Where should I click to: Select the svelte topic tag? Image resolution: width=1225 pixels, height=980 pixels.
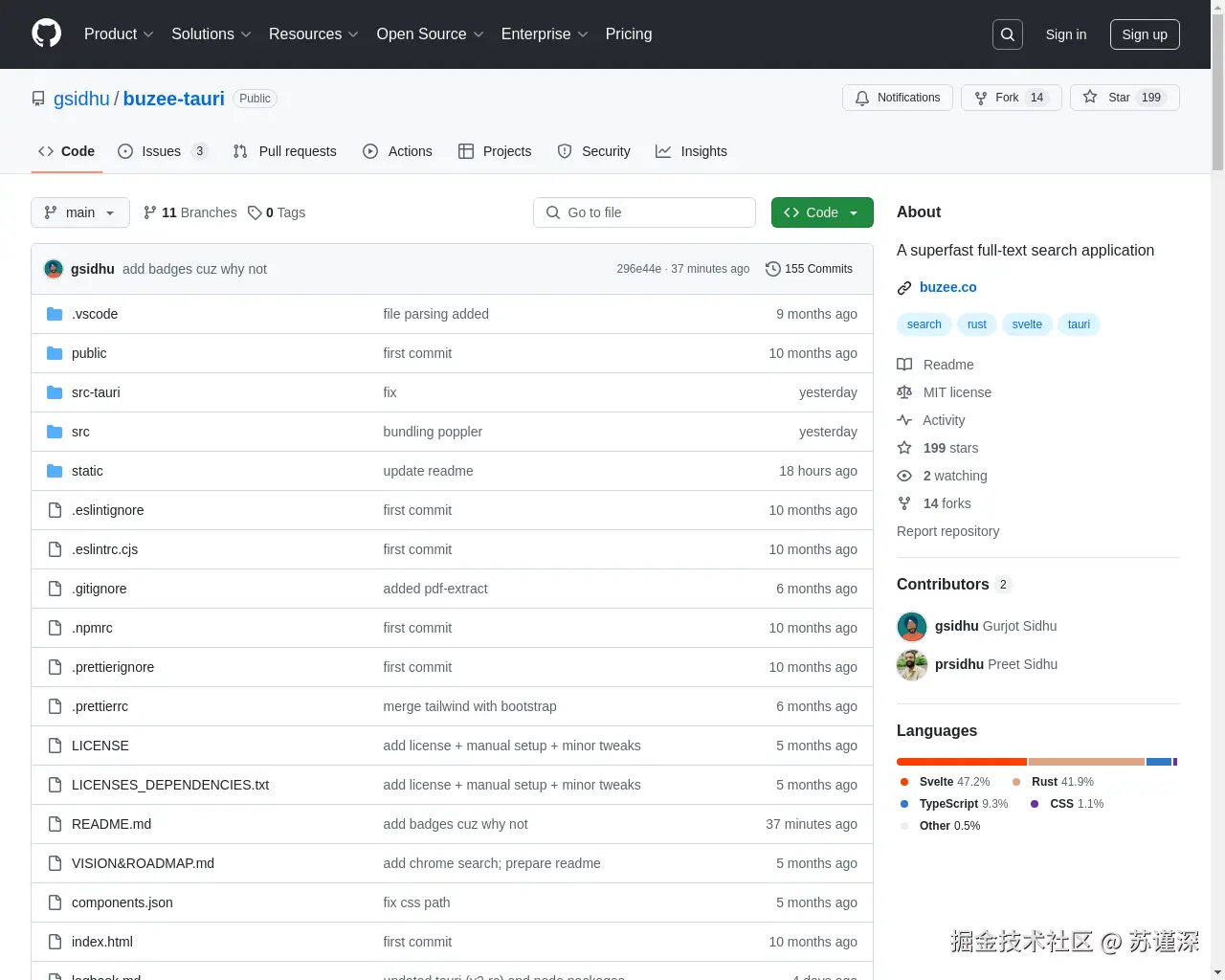coord(1027,324)
